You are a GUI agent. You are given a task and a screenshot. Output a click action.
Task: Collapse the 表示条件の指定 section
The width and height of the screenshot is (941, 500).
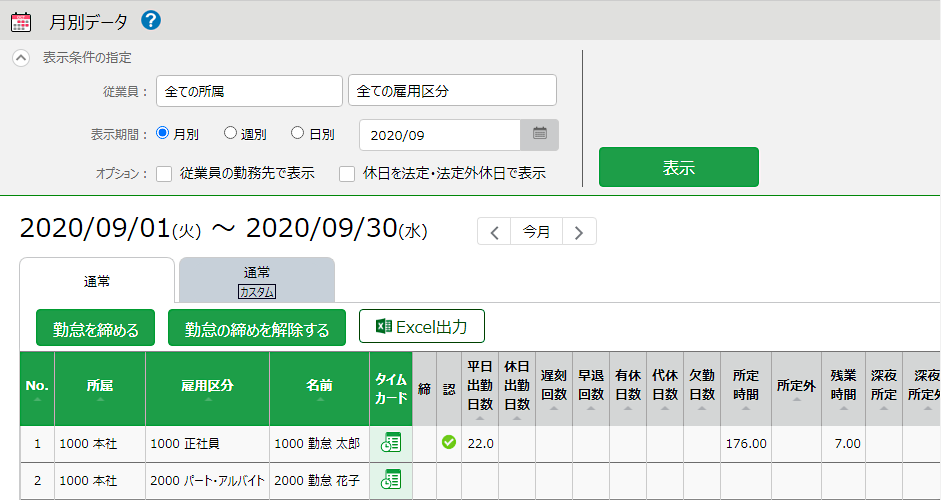point(21,58)
